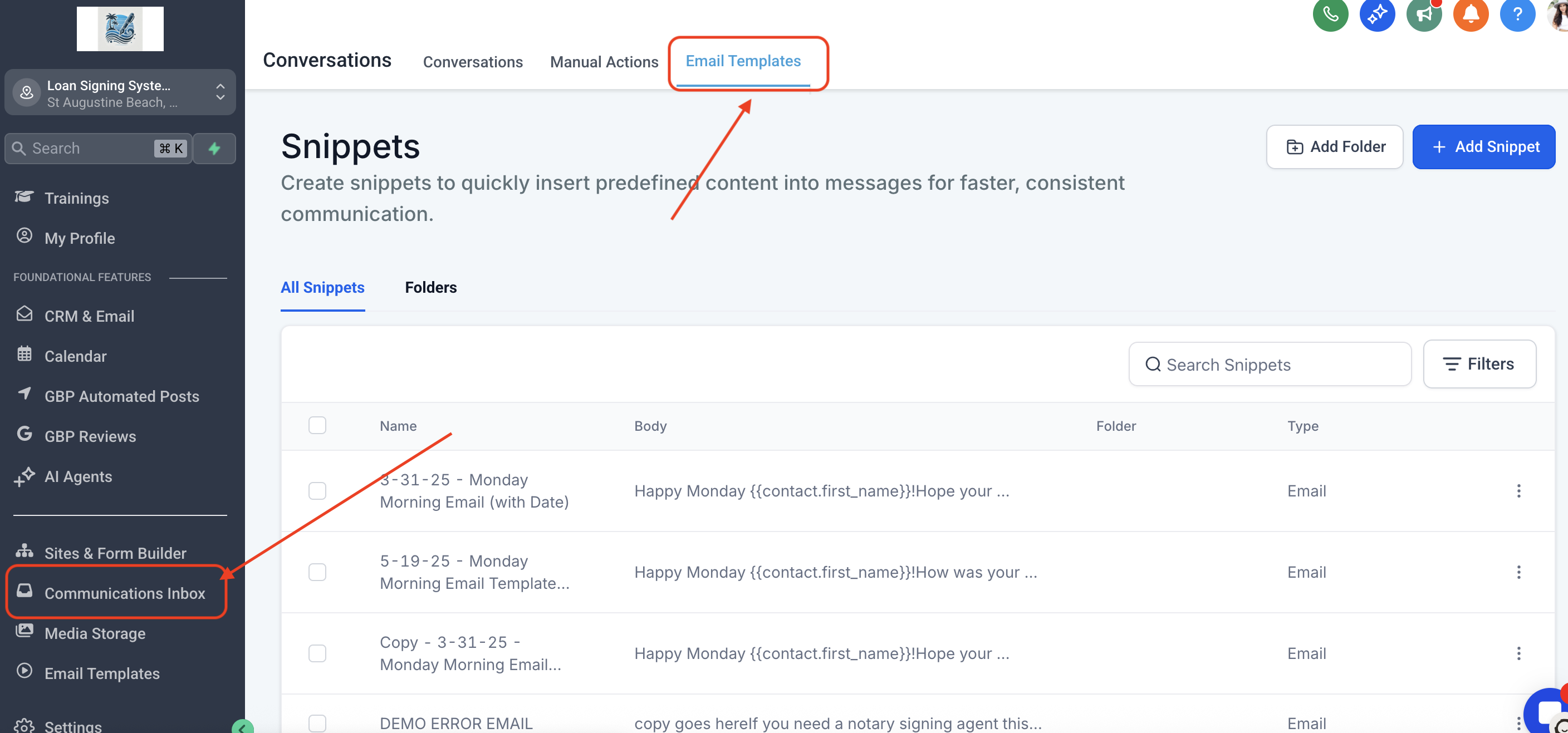Switch to the Manual Actions tab

(x=604, y=62)
